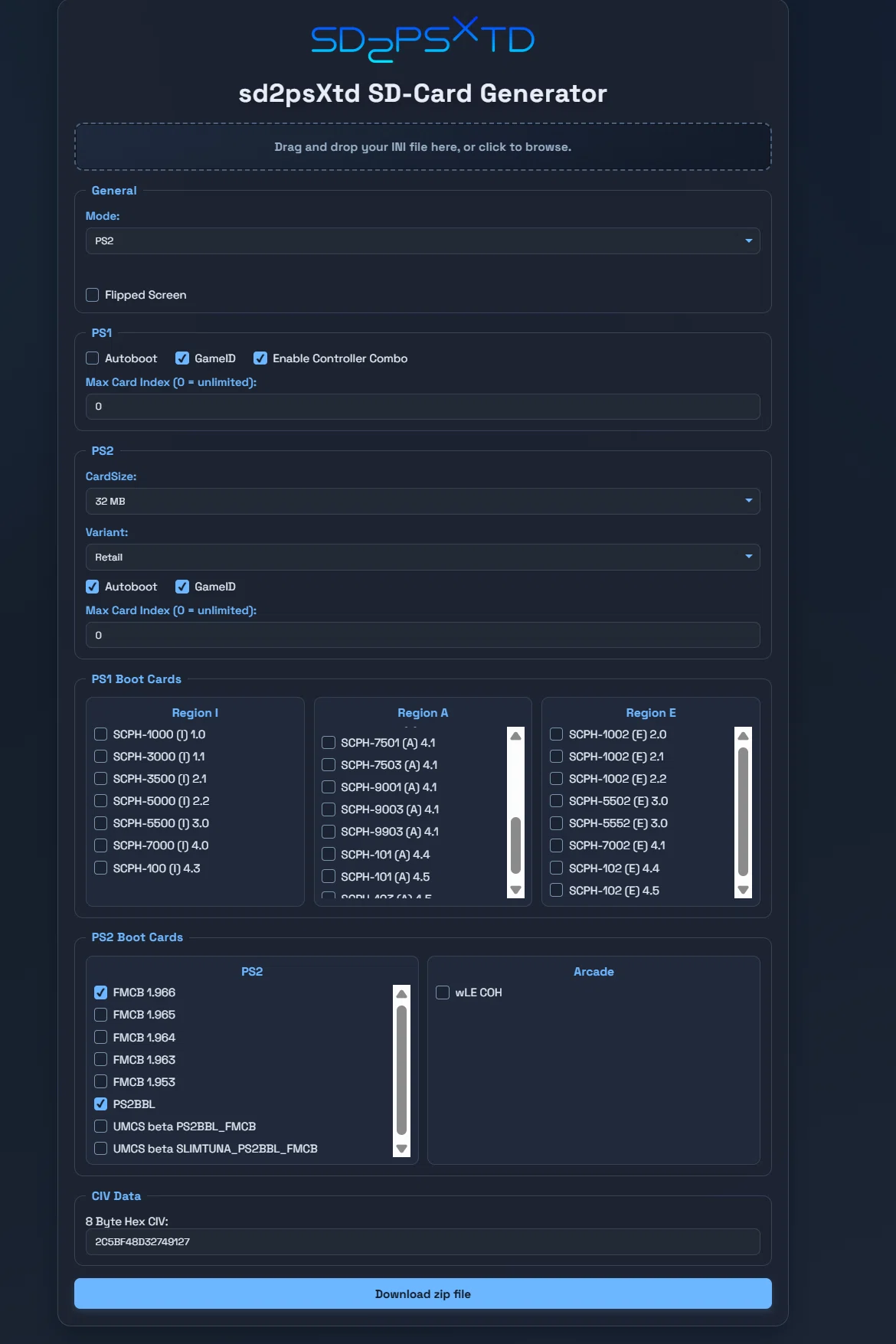
Task: Toggle GameID in the PS2 section
Action: pyautogui.click(x=182, y=587)
